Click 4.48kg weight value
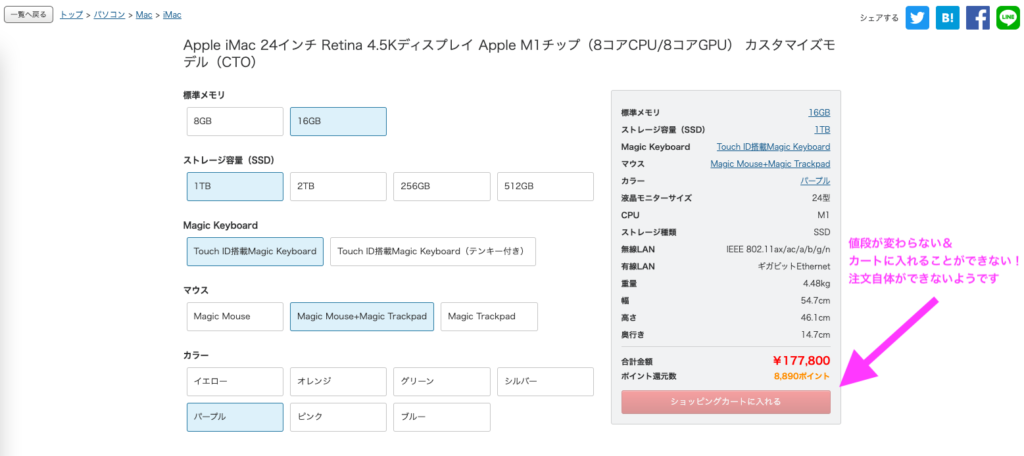 point(816,284)
